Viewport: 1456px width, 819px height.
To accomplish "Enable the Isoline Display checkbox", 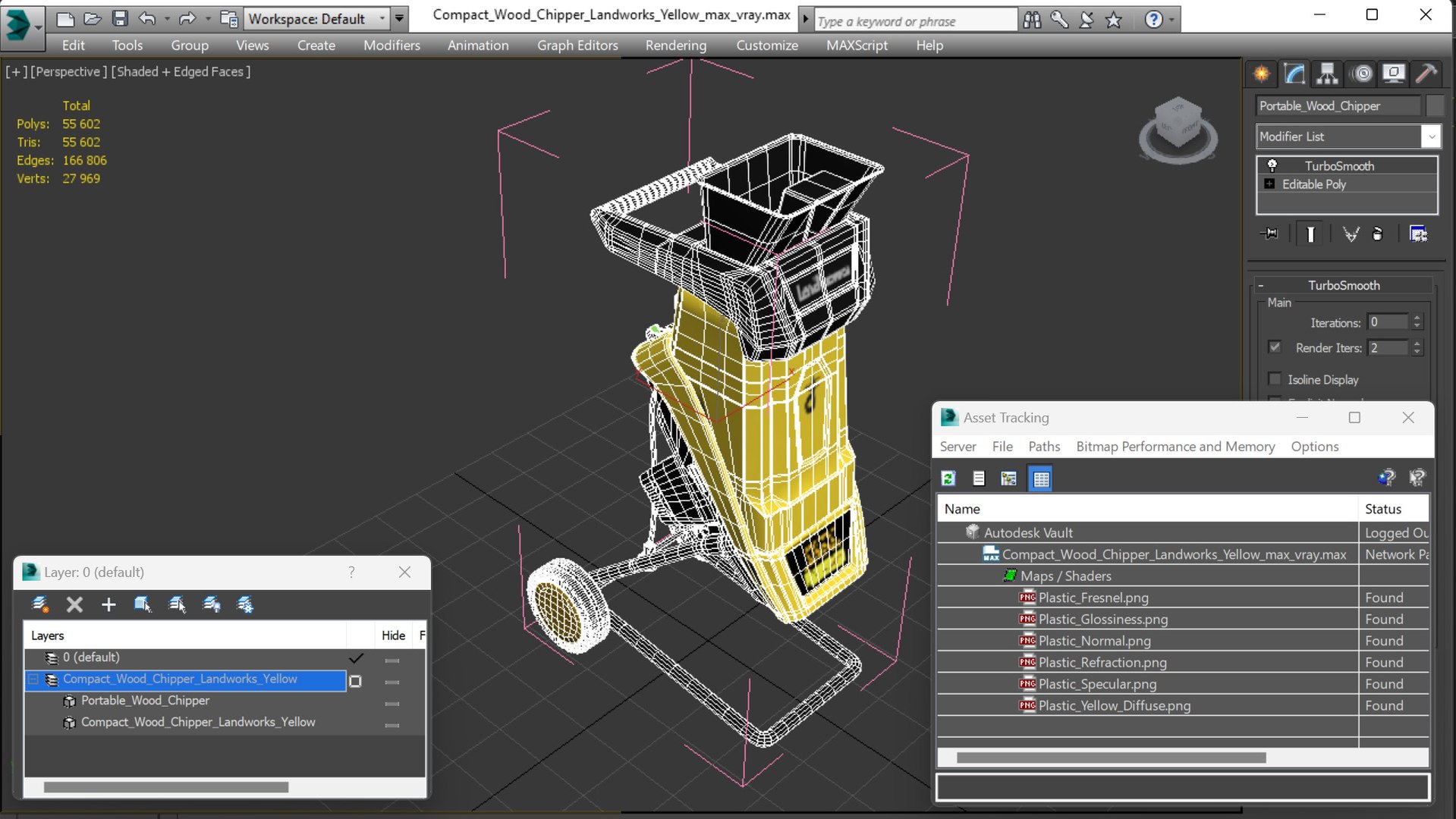I will tap(1275, 379).
